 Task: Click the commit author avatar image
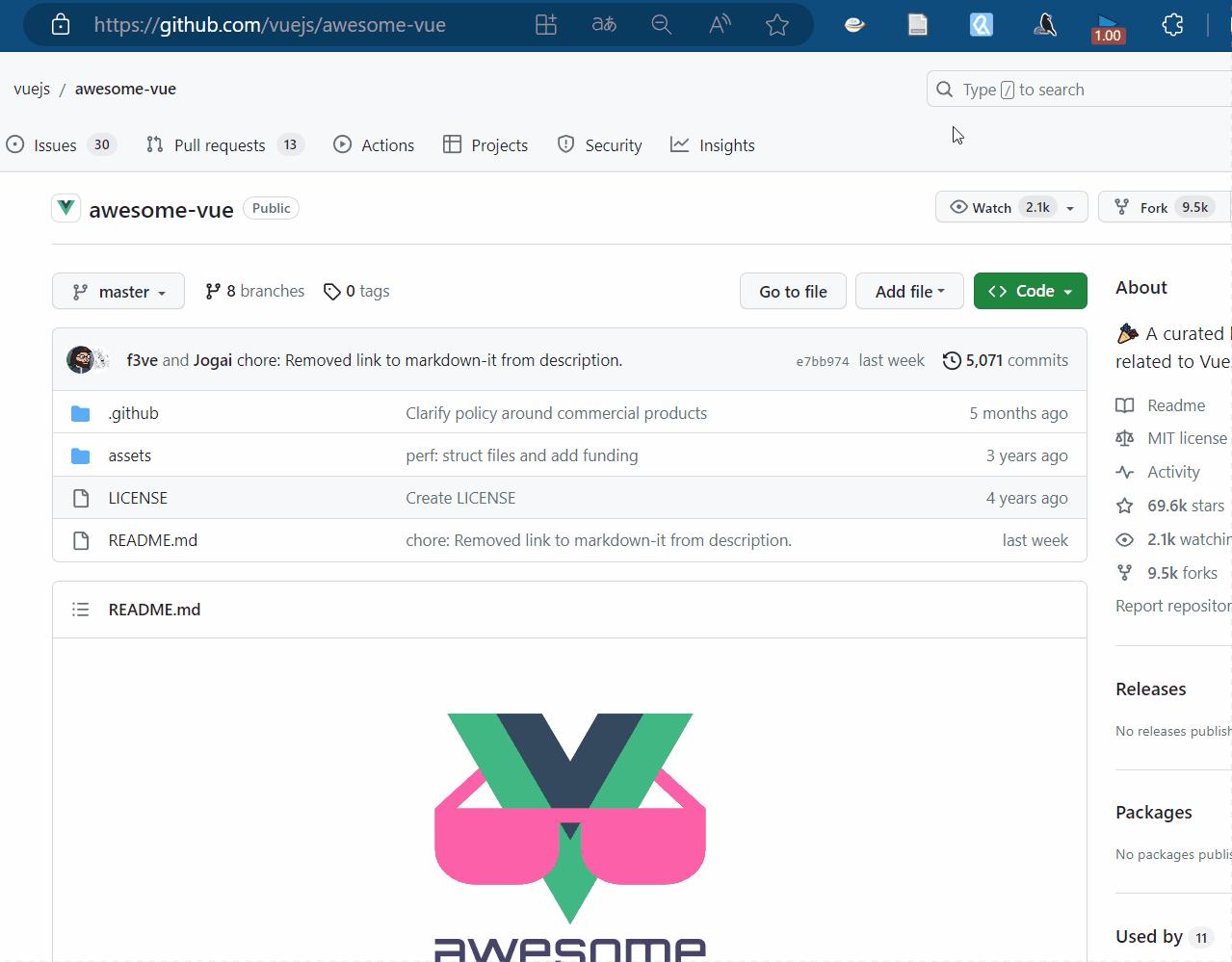pos(81,360)
